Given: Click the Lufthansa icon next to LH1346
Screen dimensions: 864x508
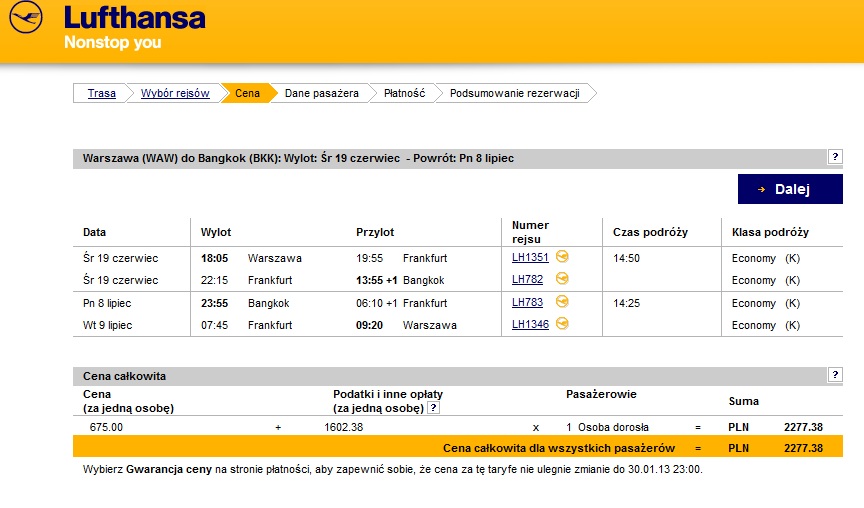Looking at the screenshot, I should pyautogui.click(x=562, y=323).
